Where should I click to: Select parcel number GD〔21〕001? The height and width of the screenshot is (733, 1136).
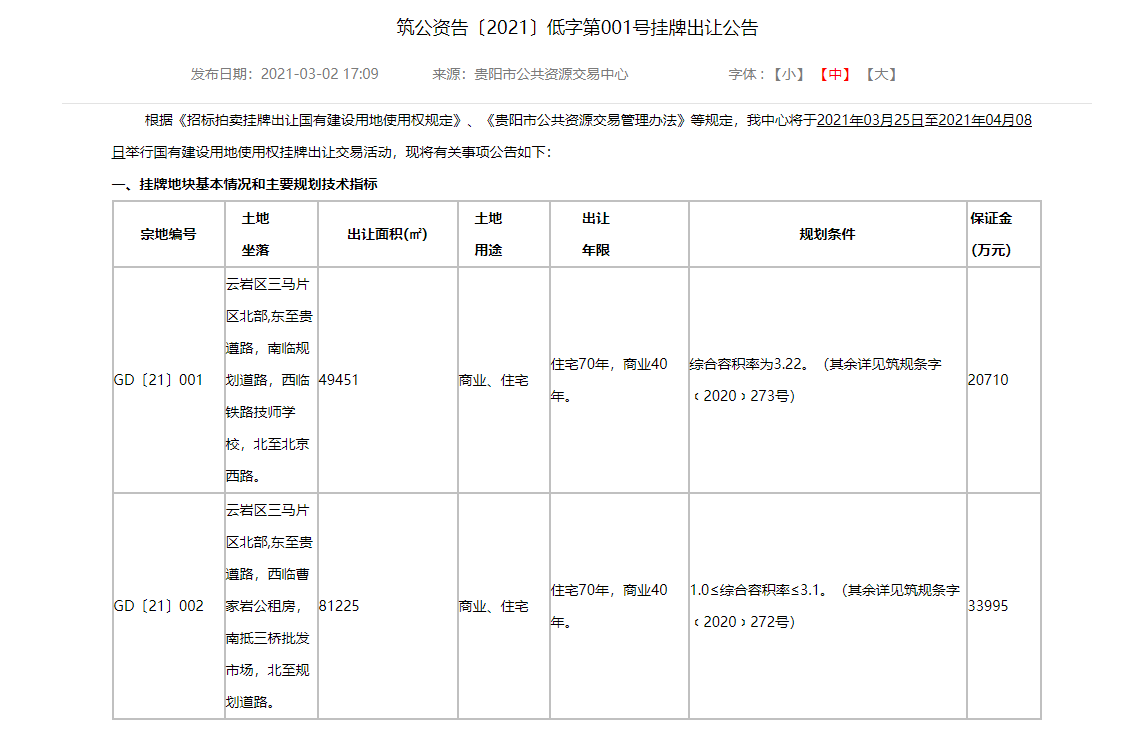(159, 380)
